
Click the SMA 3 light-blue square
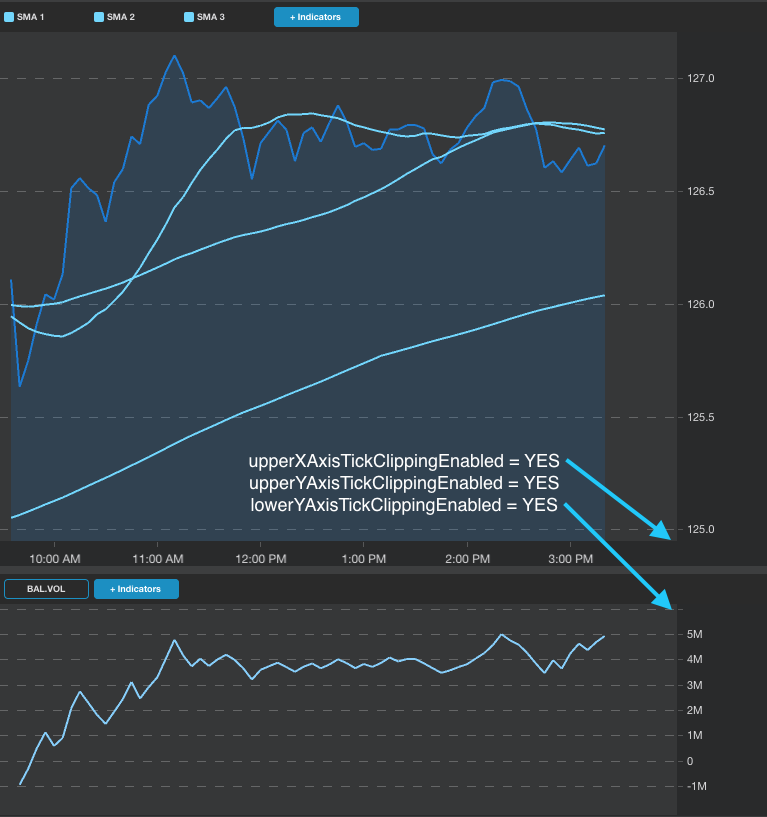tap(189, 17)
